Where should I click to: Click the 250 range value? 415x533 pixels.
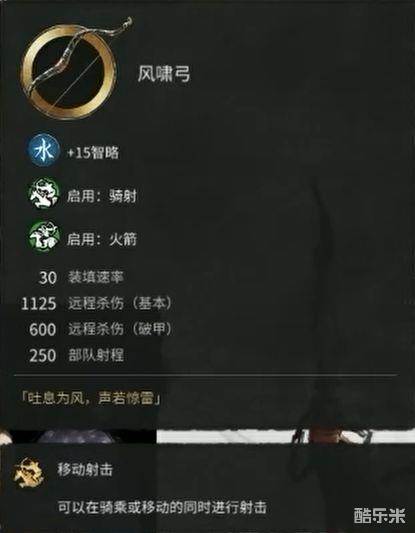42,356
